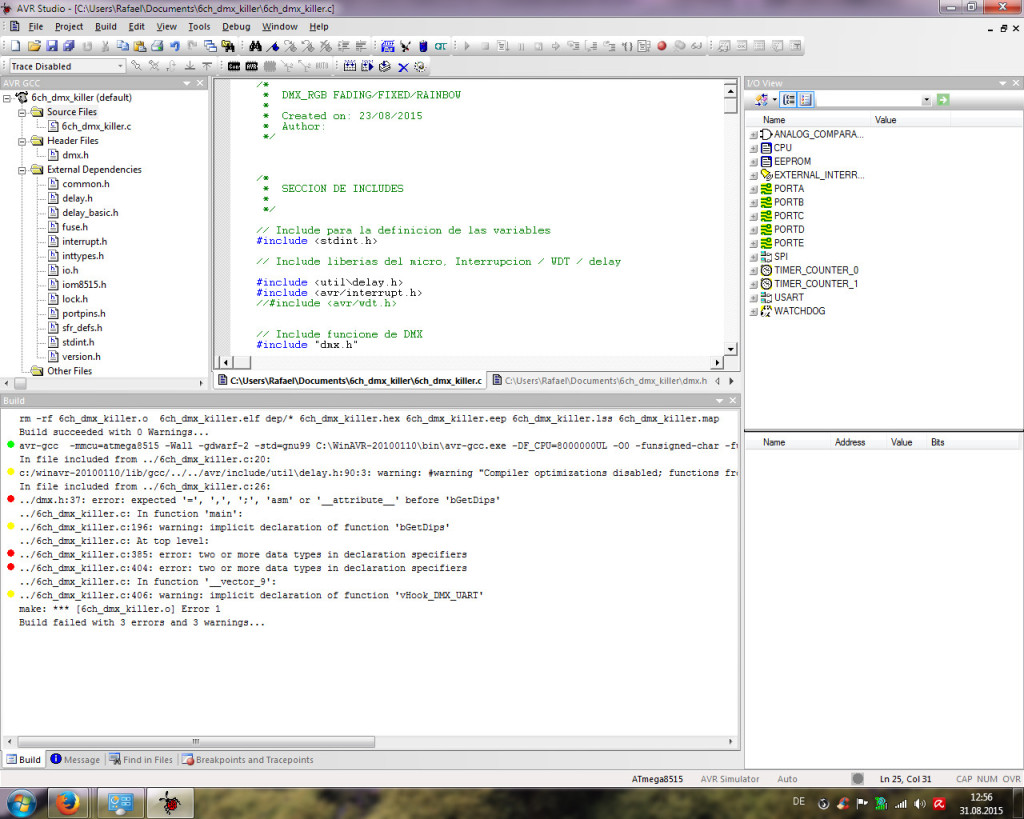Click the Paste clipboard icon

(140, 46)
